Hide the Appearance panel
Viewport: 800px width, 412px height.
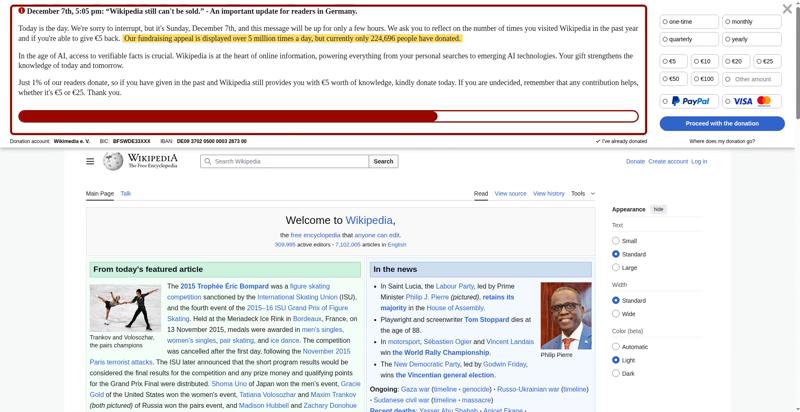[x=658, y=209]
